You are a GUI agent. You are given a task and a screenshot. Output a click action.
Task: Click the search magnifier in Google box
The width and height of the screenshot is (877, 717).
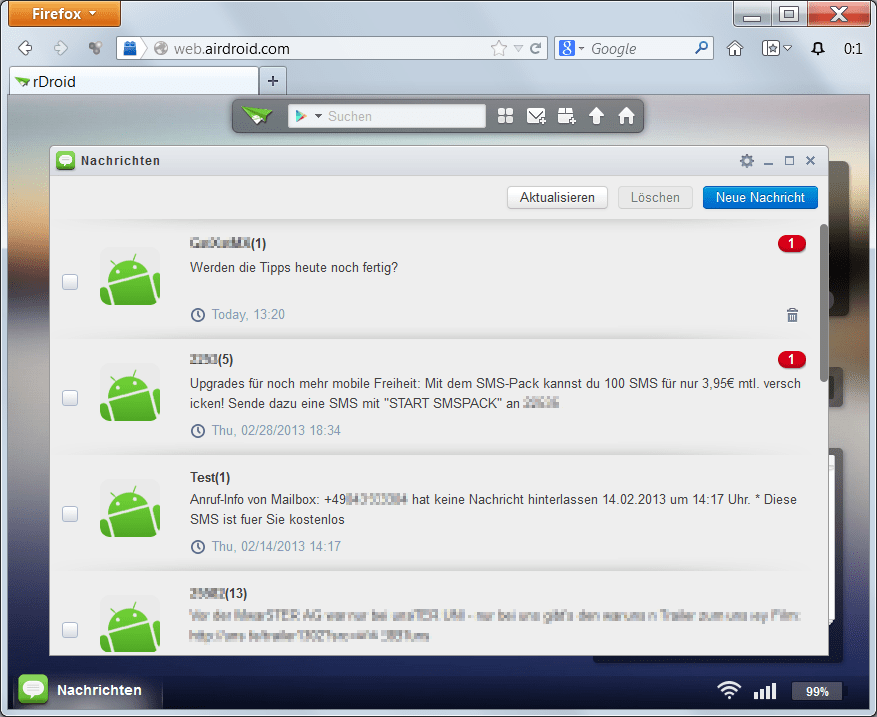click(701, 48)
